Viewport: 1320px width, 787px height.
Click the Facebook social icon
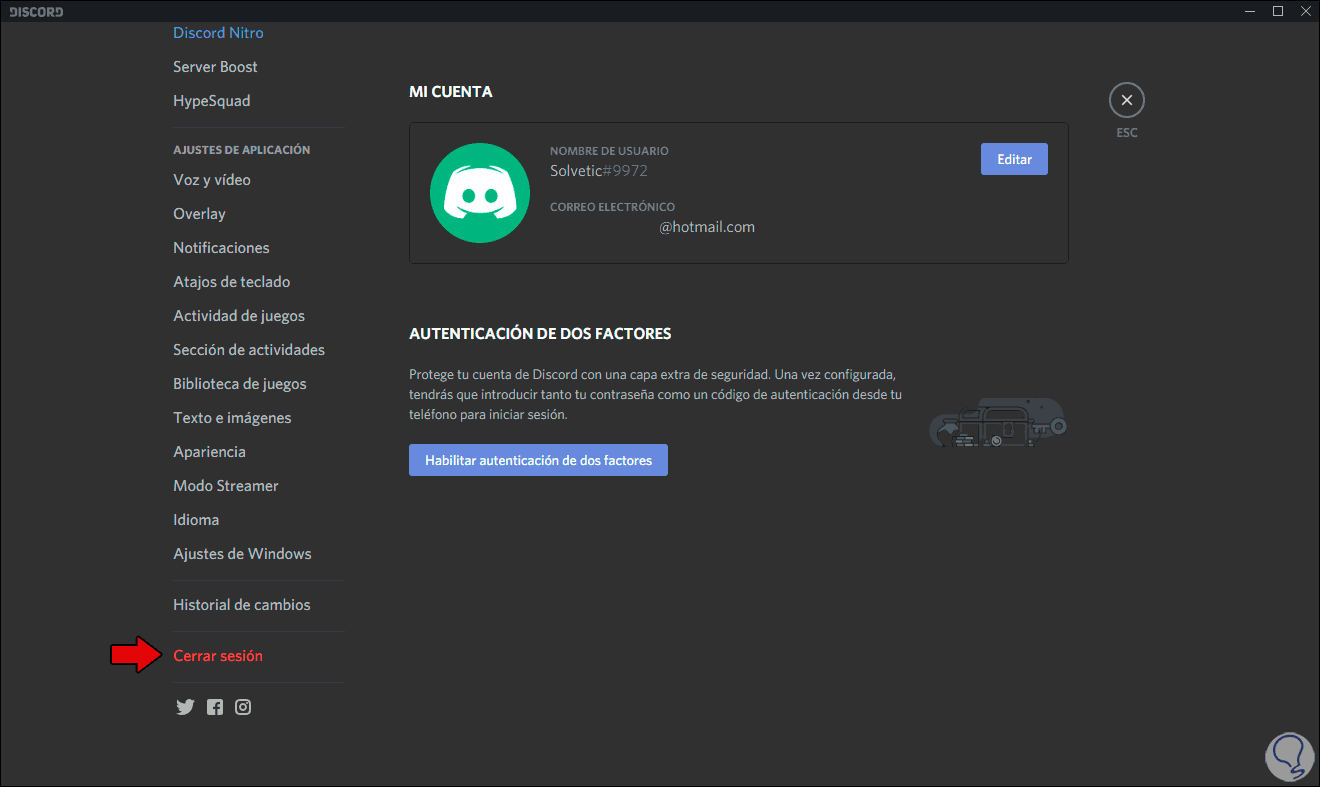click(214, 706)
